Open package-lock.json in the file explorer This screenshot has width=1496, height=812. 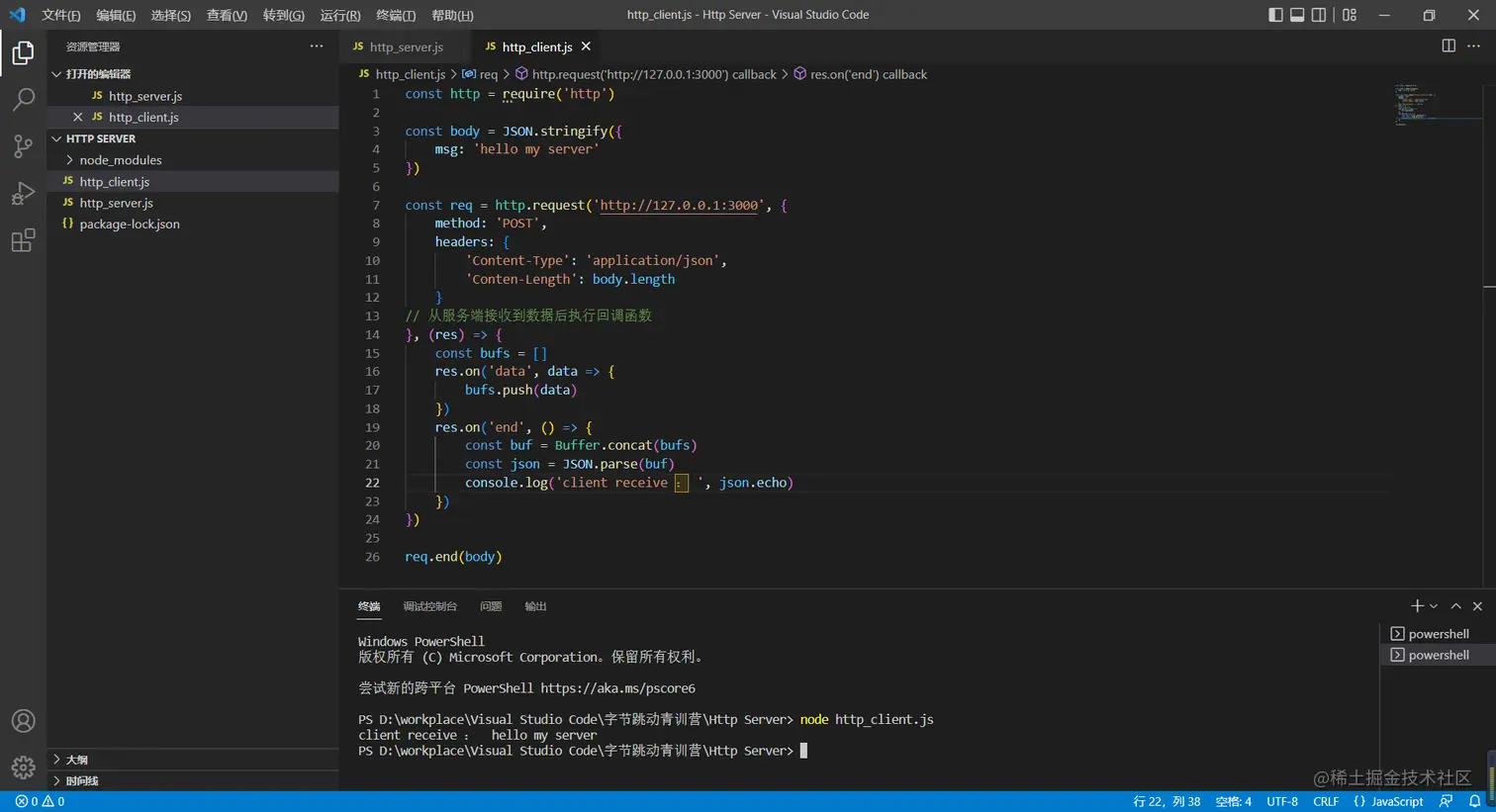click(193, 225)
